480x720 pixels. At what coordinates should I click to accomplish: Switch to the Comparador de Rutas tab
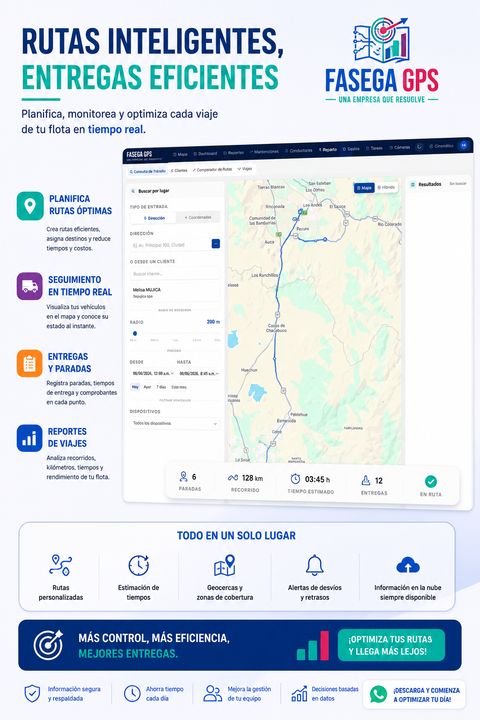[213, 170]
